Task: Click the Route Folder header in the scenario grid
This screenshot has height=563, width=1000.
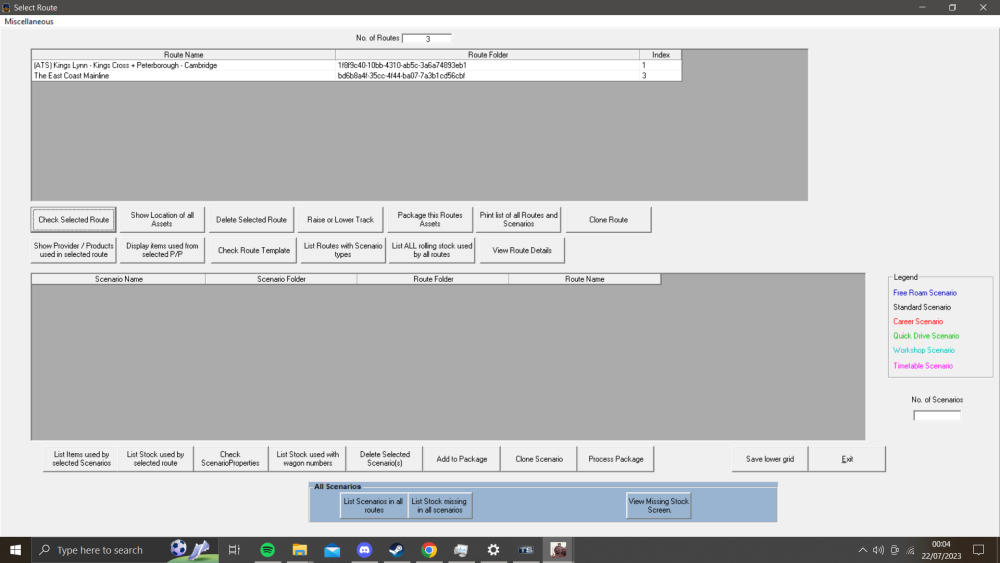Action: tap(433, 279)
